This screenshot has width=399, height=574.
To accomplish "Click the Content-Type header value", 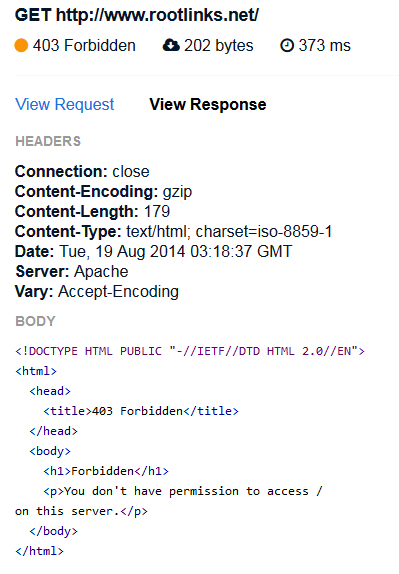I will 229,231.
